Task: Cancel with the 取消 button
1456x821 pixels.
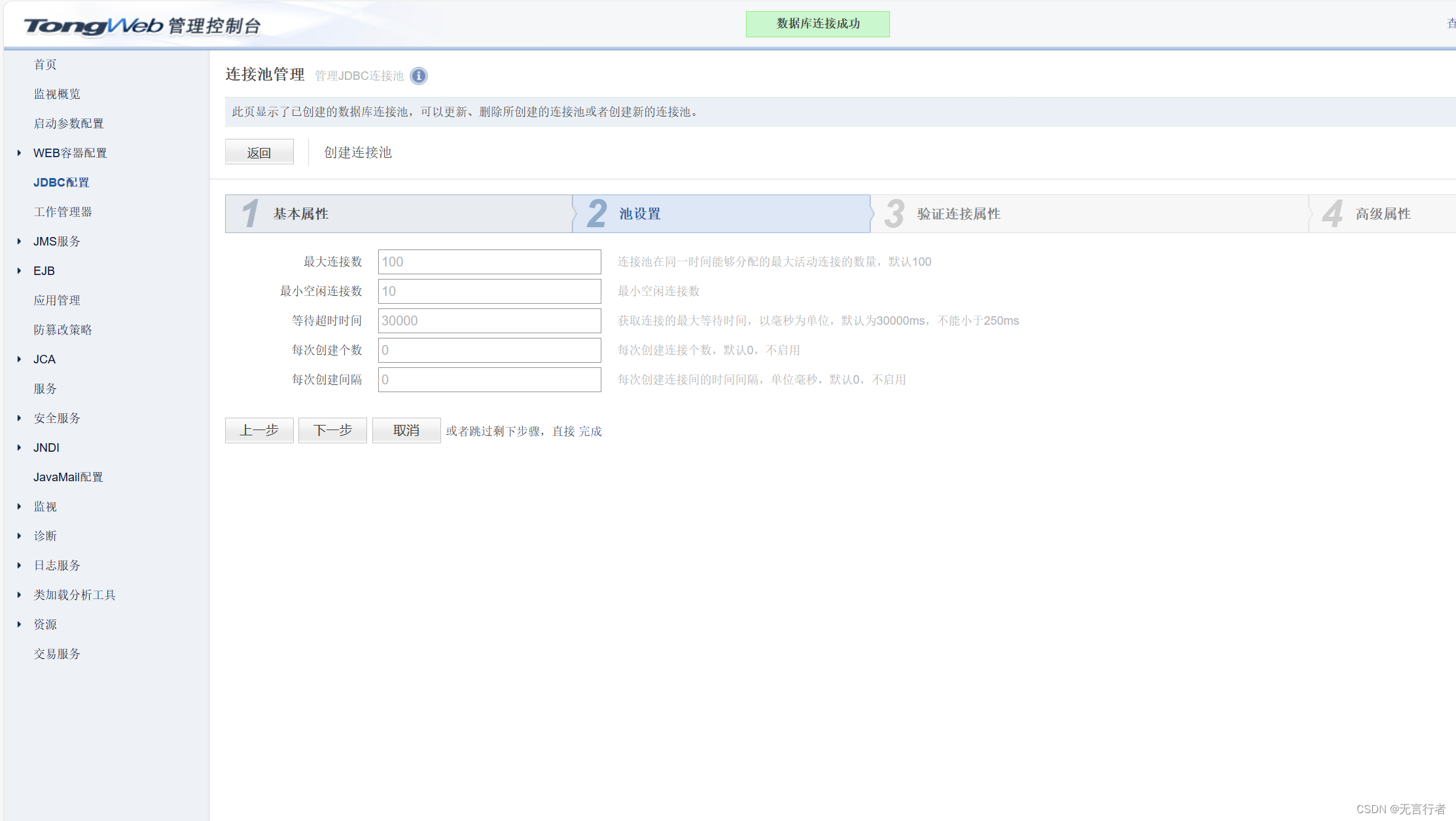Action: (x=406, y=430)
